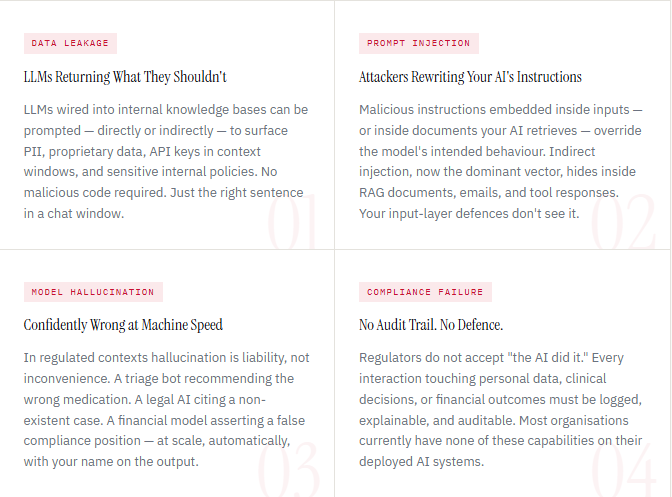Click "Confidently Wrong at Machine Speed" heading
Image resolution: width=672 pixels, height=497 pixels.
click(x=123, y=325)
